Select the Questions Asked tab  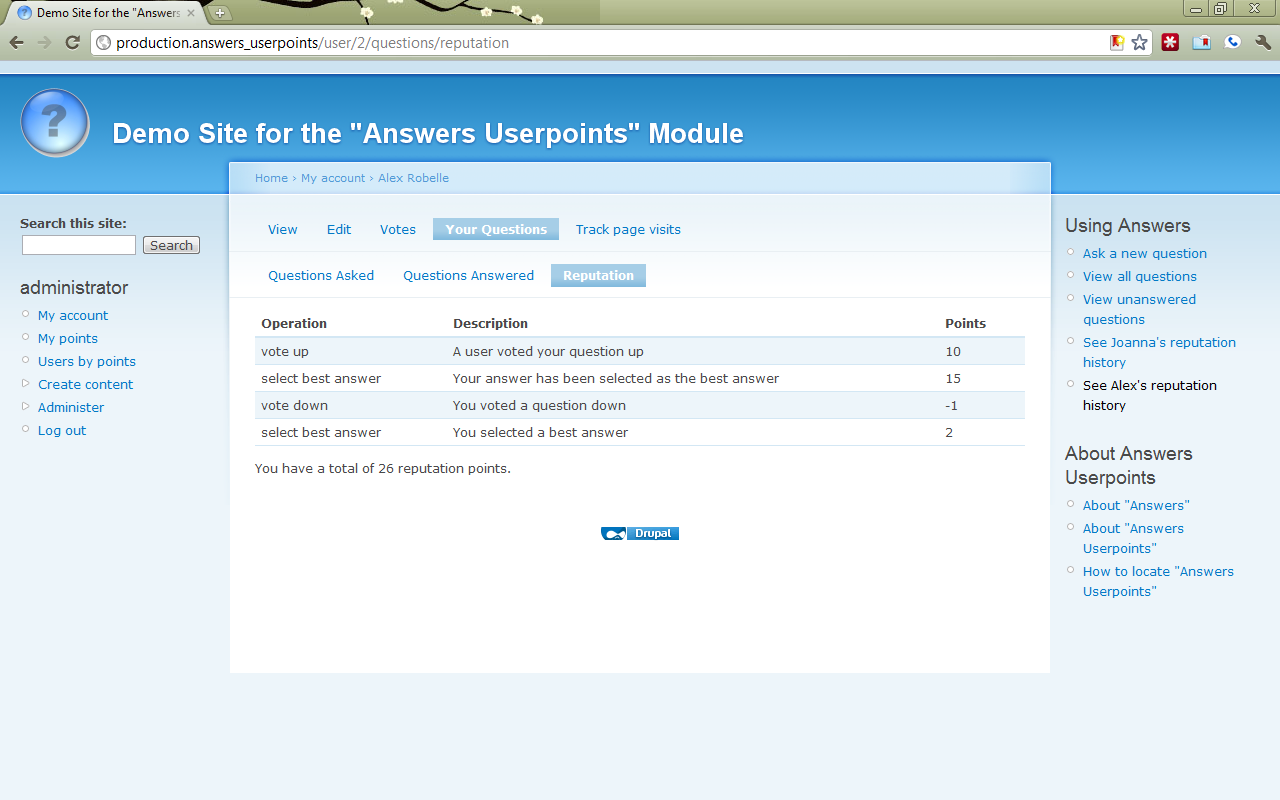coord(320,275)
